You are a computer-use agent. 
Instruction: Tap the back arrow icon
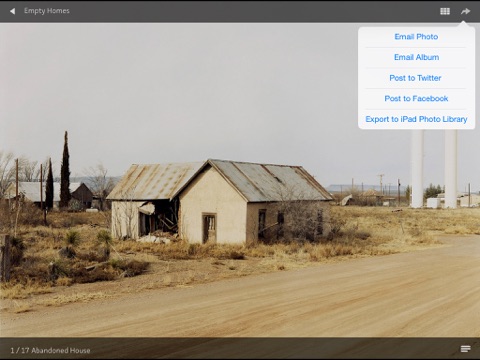pos(12,11)
